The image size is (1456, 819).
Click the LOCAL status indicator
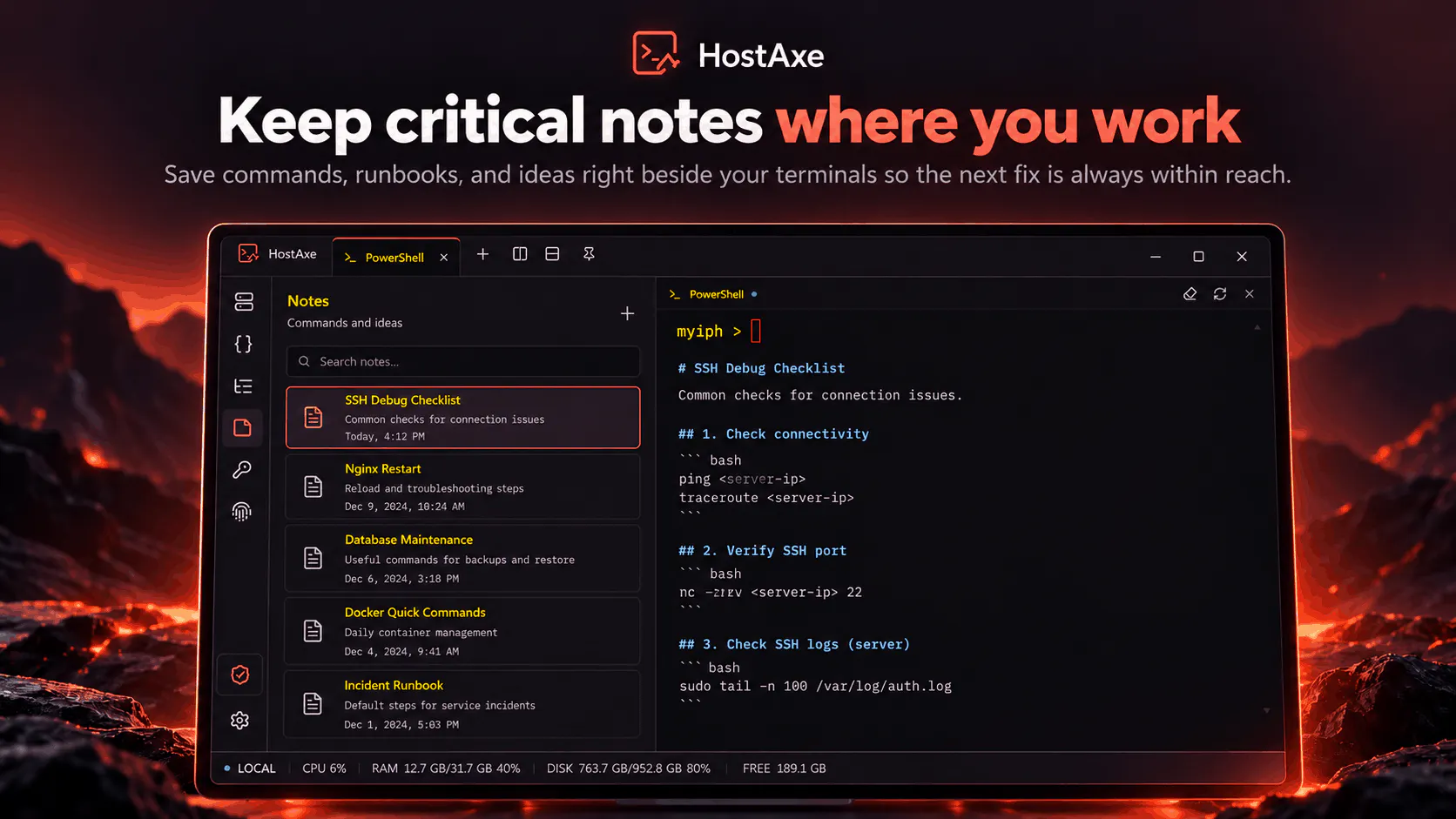(250, 769)
